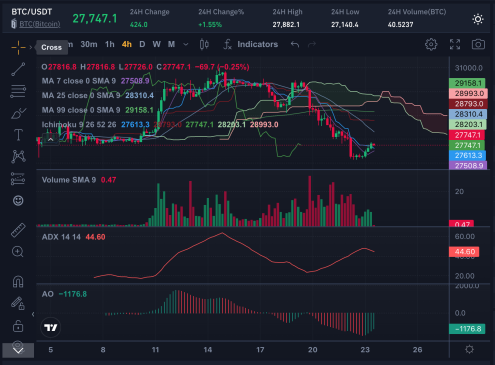Expand the more timeframes dropdown
This screenshot has height=365, width=495.
pyautogui.click(x=186, y=44)
